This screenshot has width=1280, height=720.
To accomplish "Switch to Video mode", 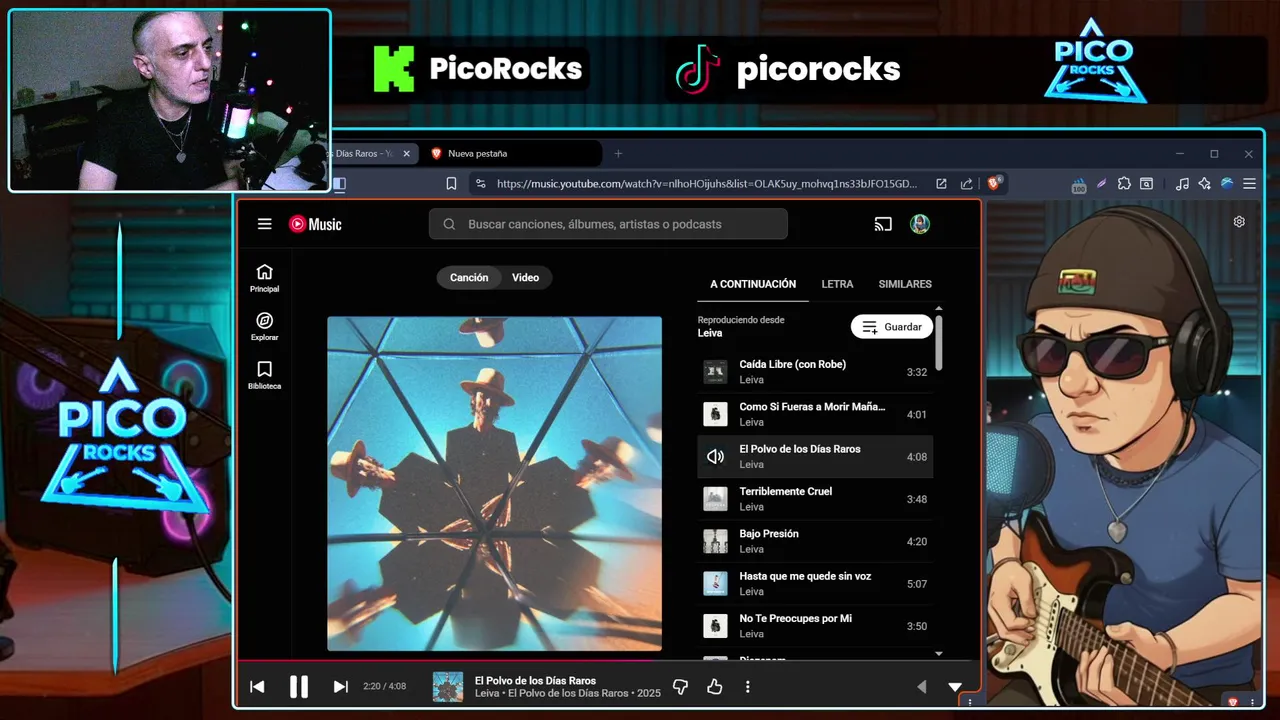I will pos(526,278).
